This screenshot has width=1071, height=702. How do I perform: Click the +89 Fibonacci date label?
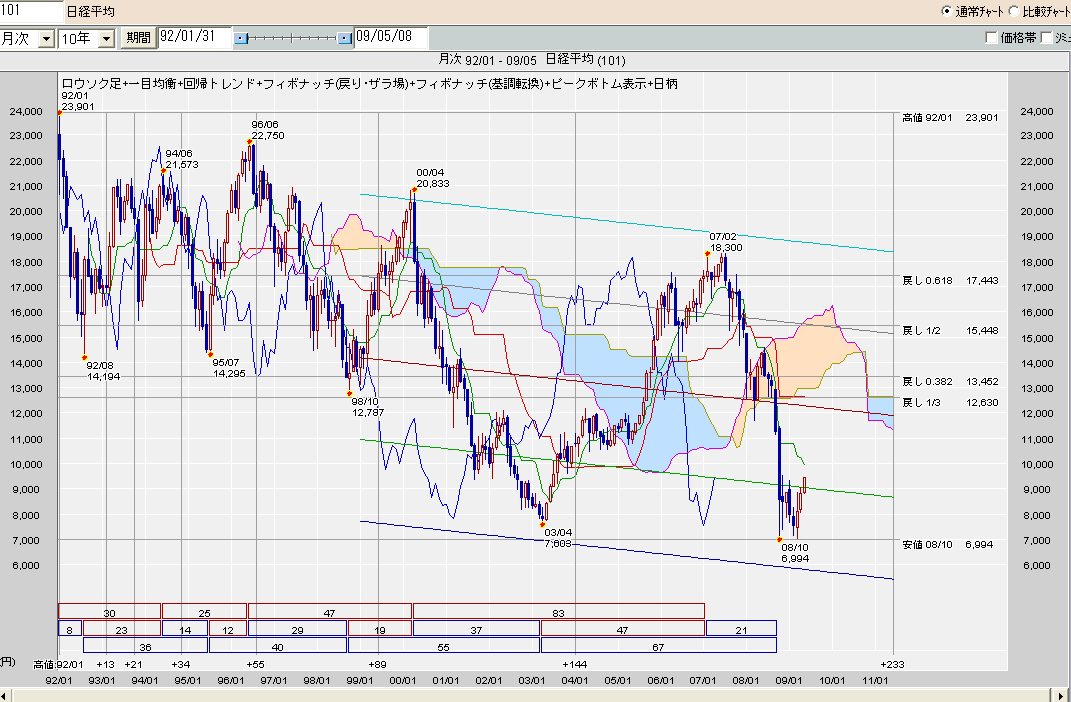[377, 664]
